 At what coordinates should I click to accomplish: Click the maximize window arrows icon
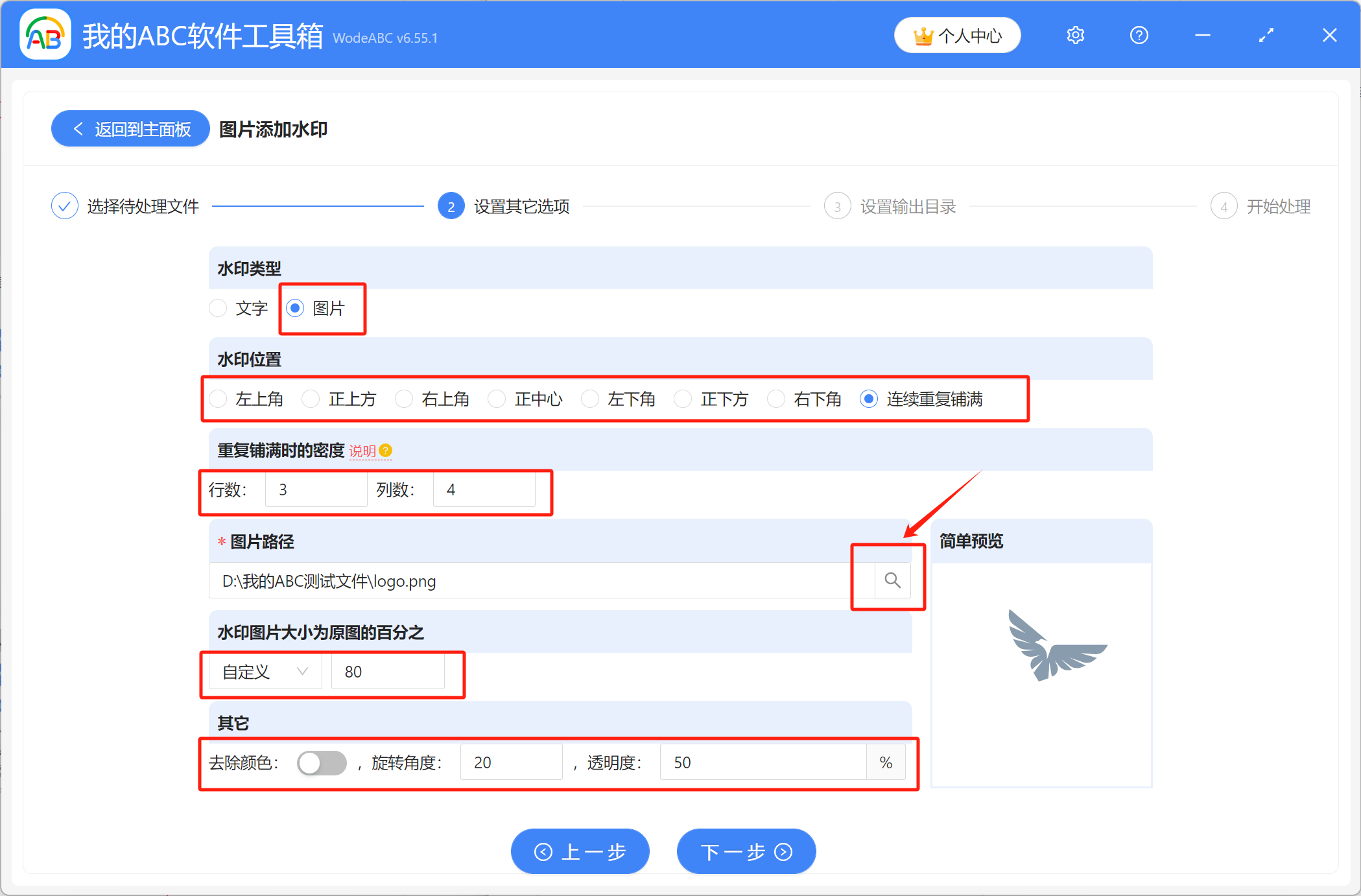(x=1266, y=36)
